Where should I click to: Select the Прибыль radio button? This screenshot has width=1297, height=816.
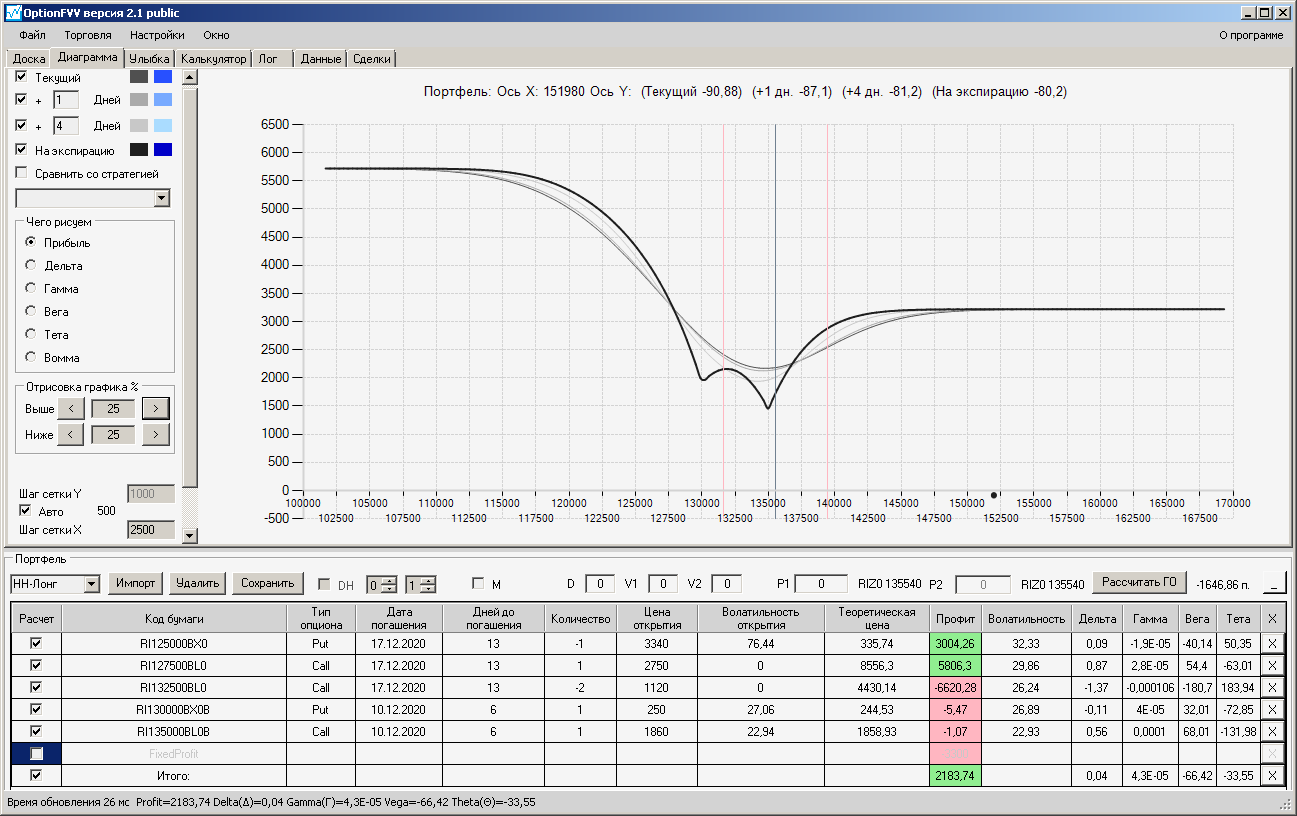coord(31,243)
